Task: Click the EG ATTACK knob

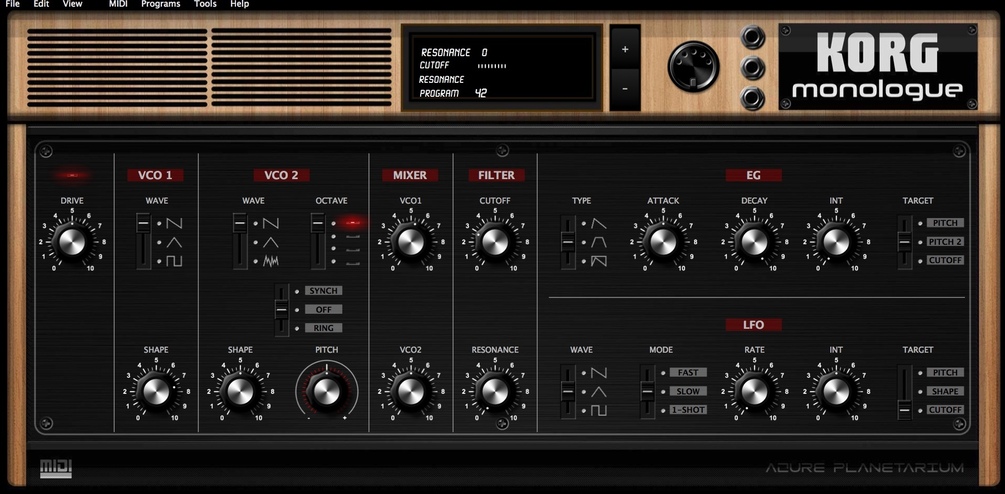Action: coord(663,242)
